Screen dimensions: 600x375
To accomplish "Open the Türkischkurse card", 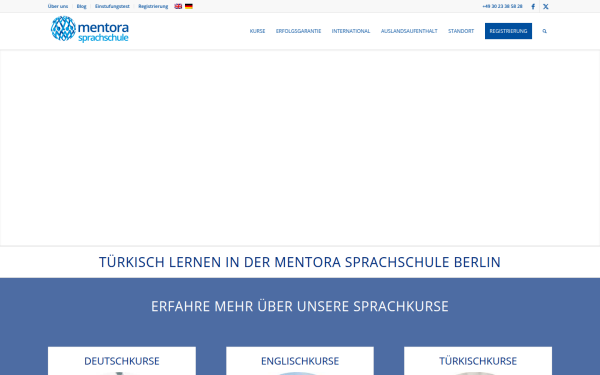I will [x=478, y=361].
